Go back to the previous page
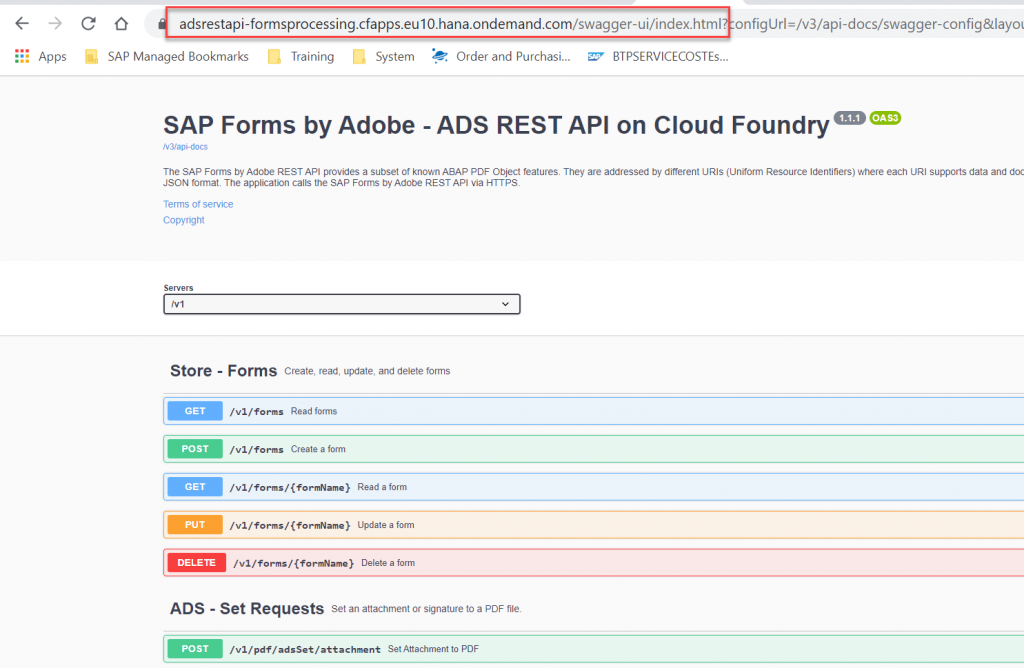The width and height of the screenshot is (1024, 668). point(22,24)
